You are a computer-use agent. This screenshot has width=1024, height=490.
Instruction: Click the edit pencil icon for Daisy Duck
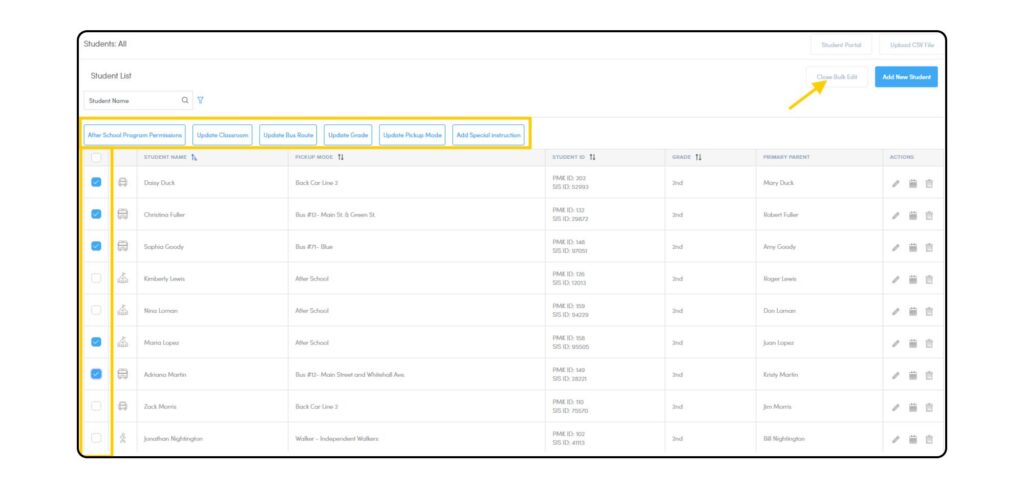coord(896,183)
